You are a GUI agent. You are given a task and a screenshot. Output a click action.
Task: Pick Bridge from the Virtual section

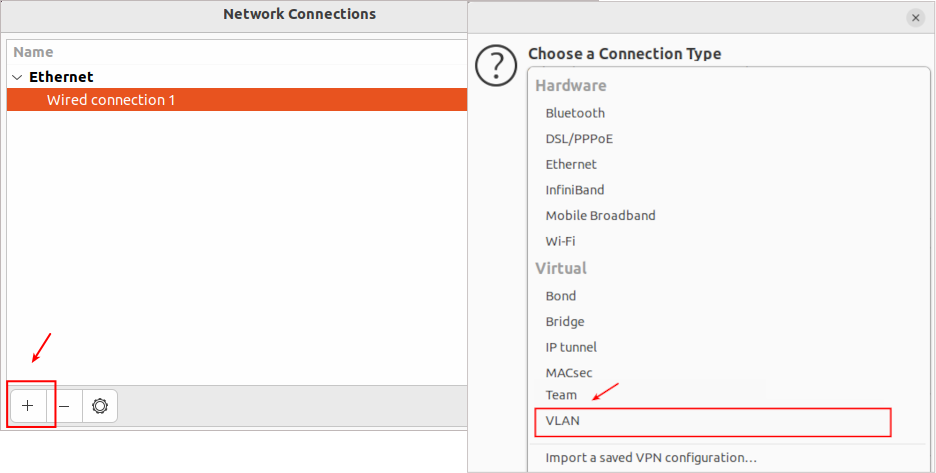pos(565,322)
